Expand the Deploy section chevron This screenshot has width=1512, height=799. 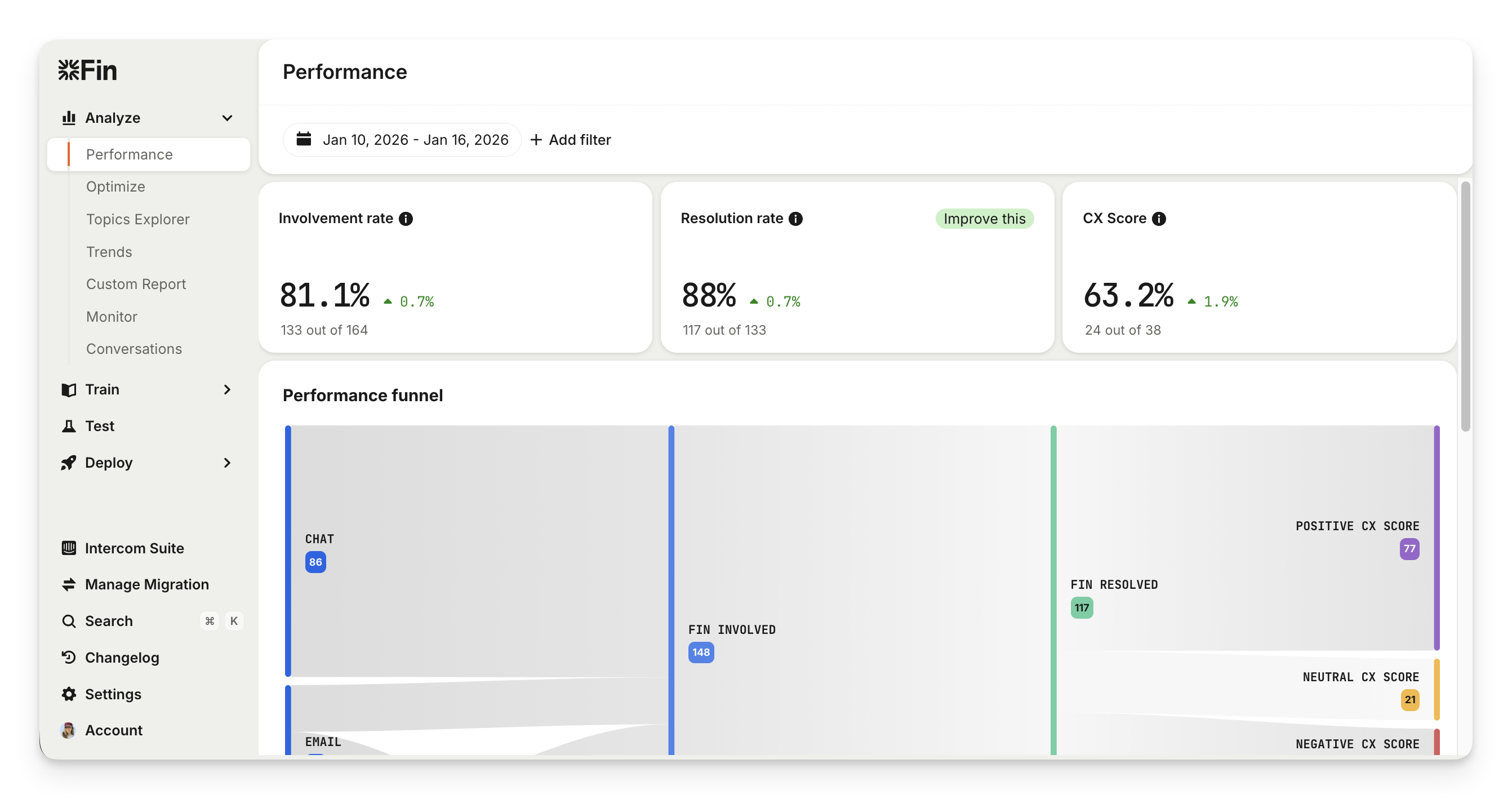pos(227,463)
